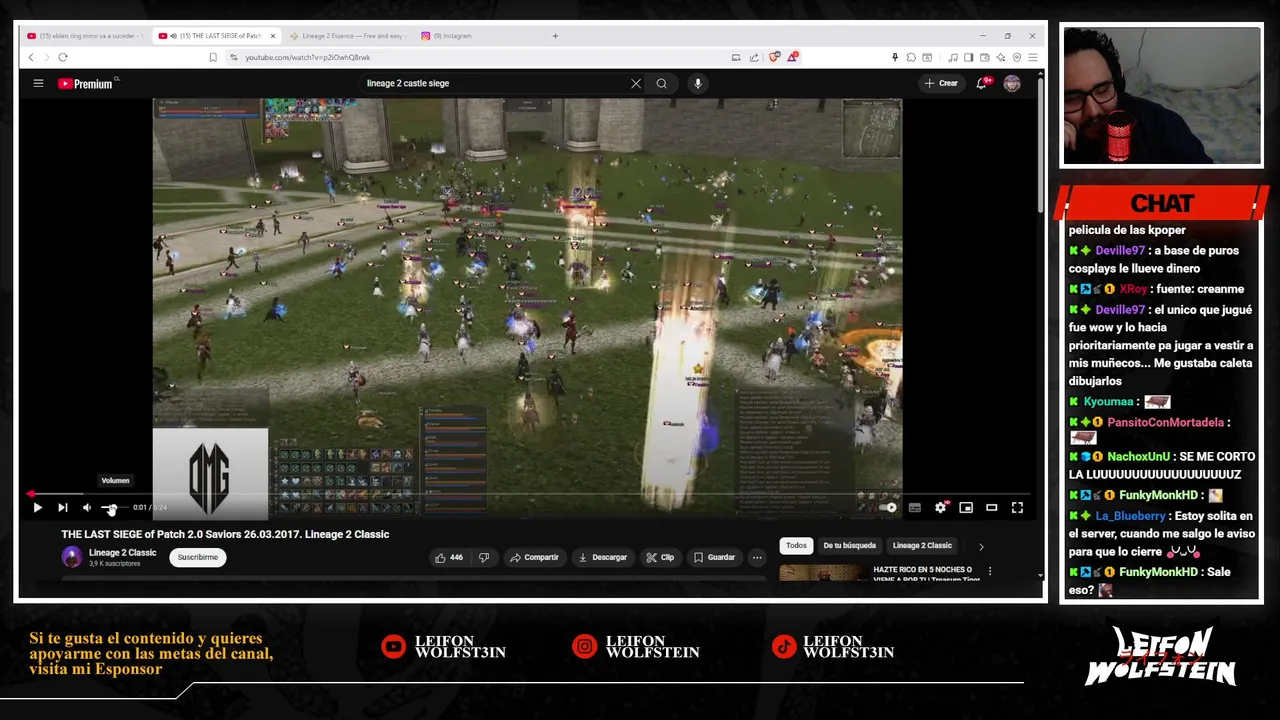Open the account avatar menu
Viewport: 1280px width, 720px height.
pos(1012,83)
